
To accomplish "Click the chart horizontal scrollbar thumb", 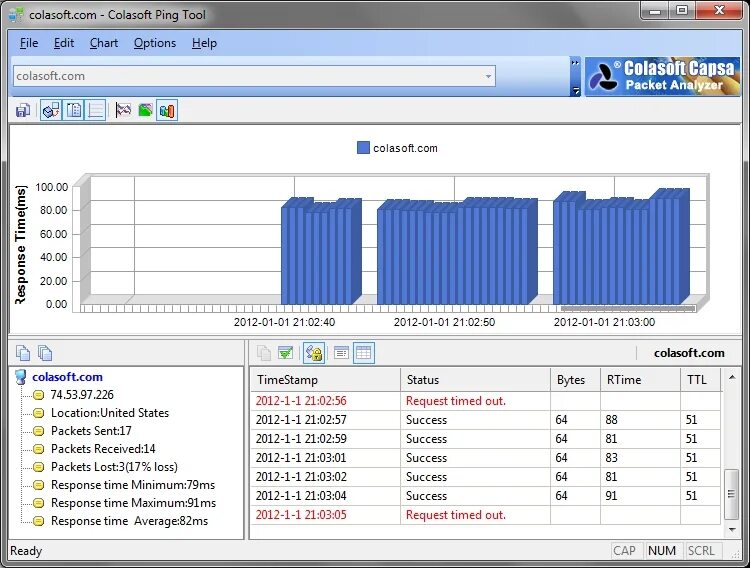I will [x=628, y=309].
